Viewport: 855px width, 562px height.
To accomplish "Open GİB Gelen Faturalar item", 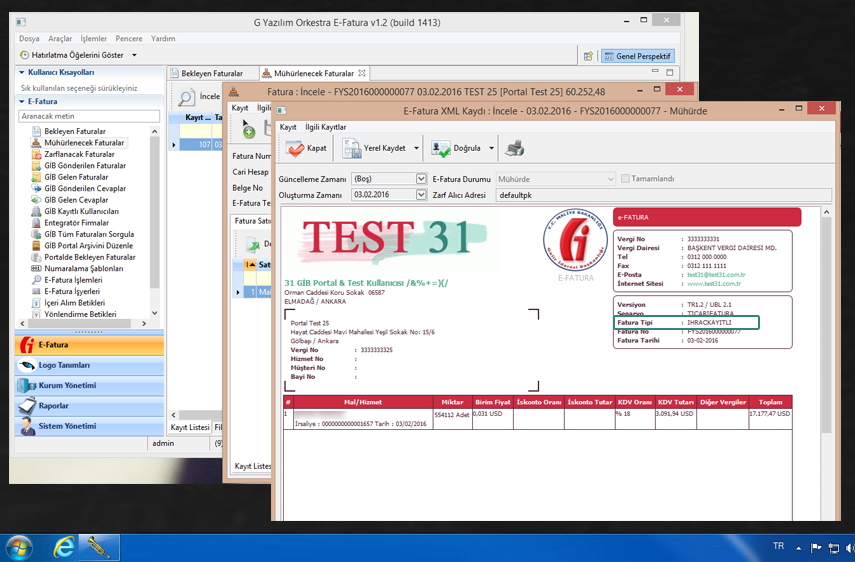I will click(x=76, y=177).
